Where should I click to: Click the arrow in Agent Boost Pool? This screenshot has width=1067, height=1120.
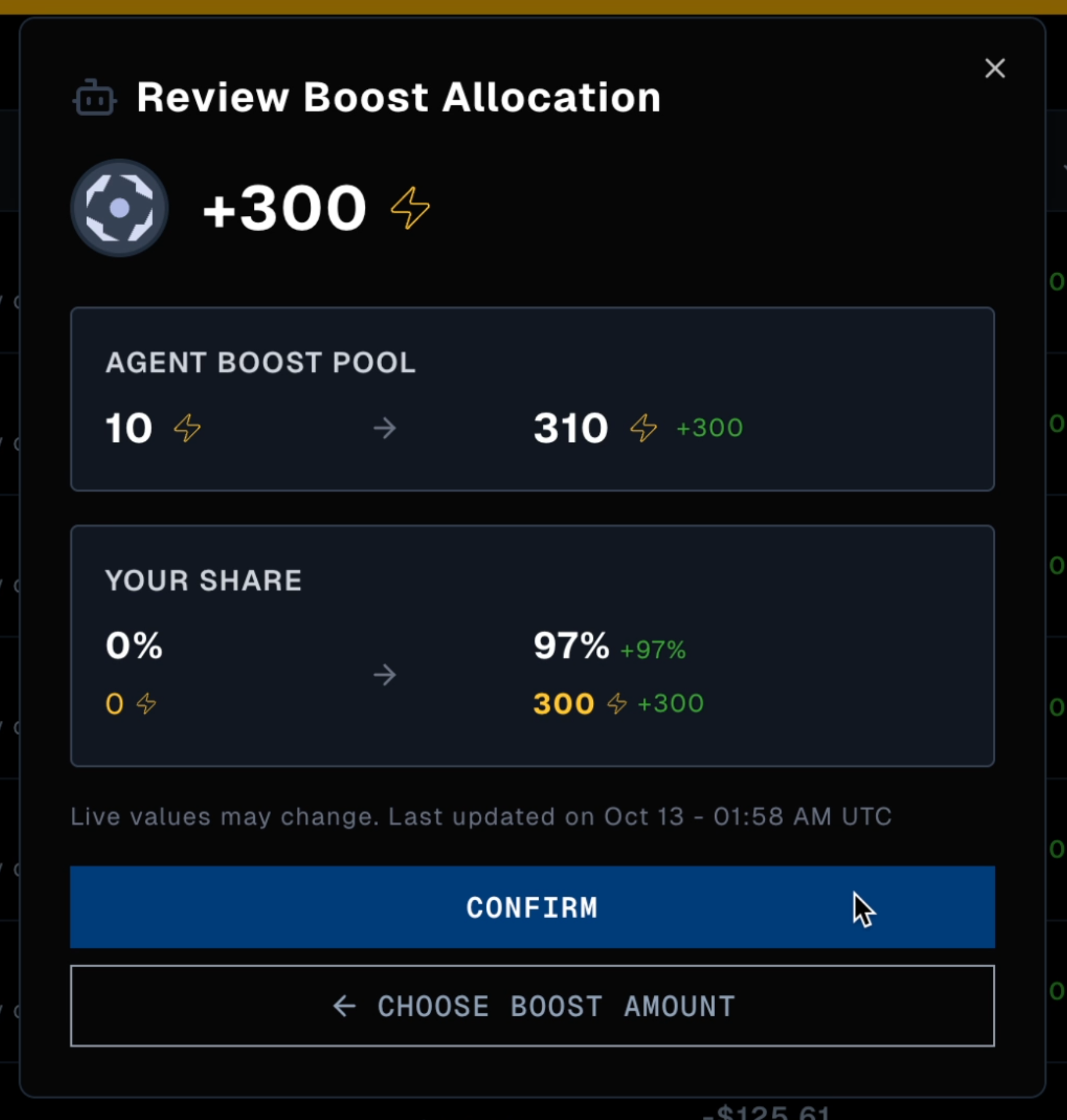[x=385, y=428]
